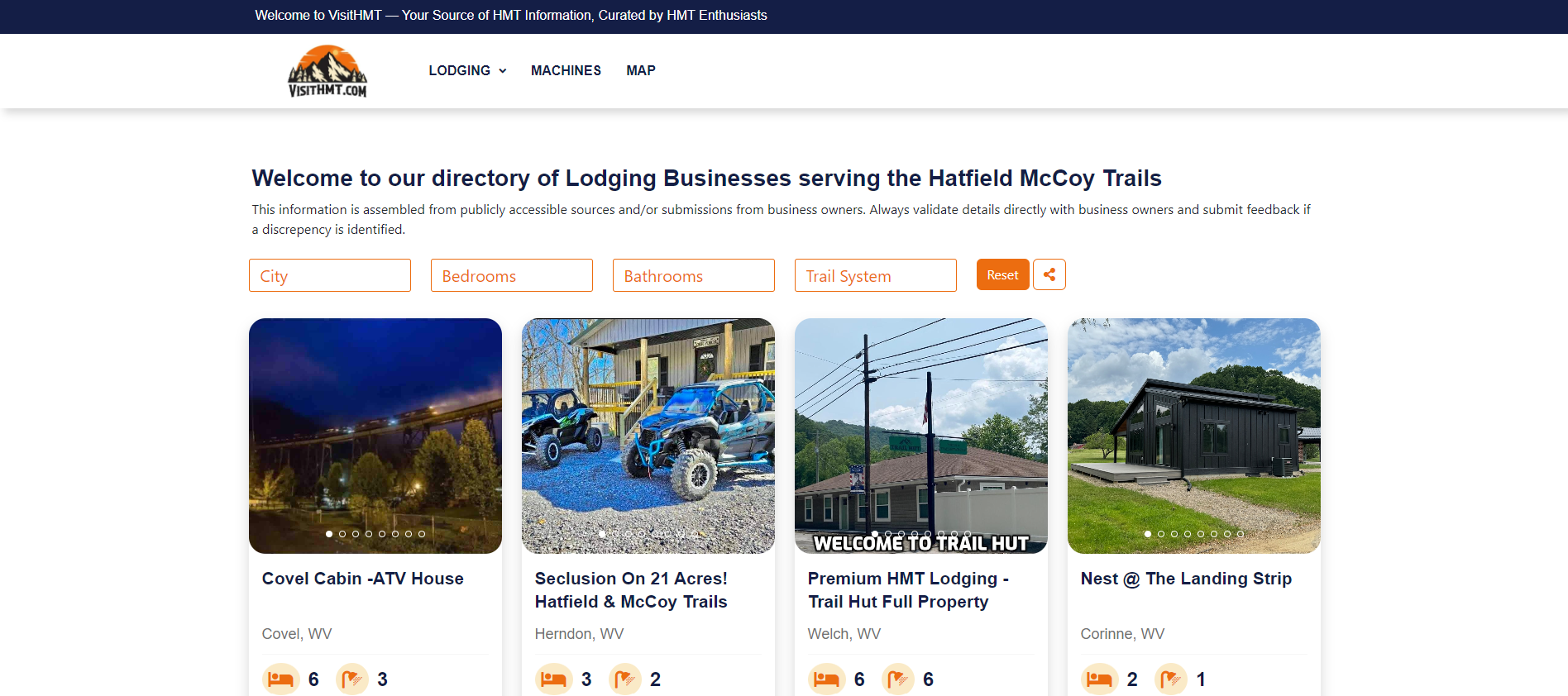Go to the Machines page
This screenshot has width=1568, height=696.
pos(566,71)
